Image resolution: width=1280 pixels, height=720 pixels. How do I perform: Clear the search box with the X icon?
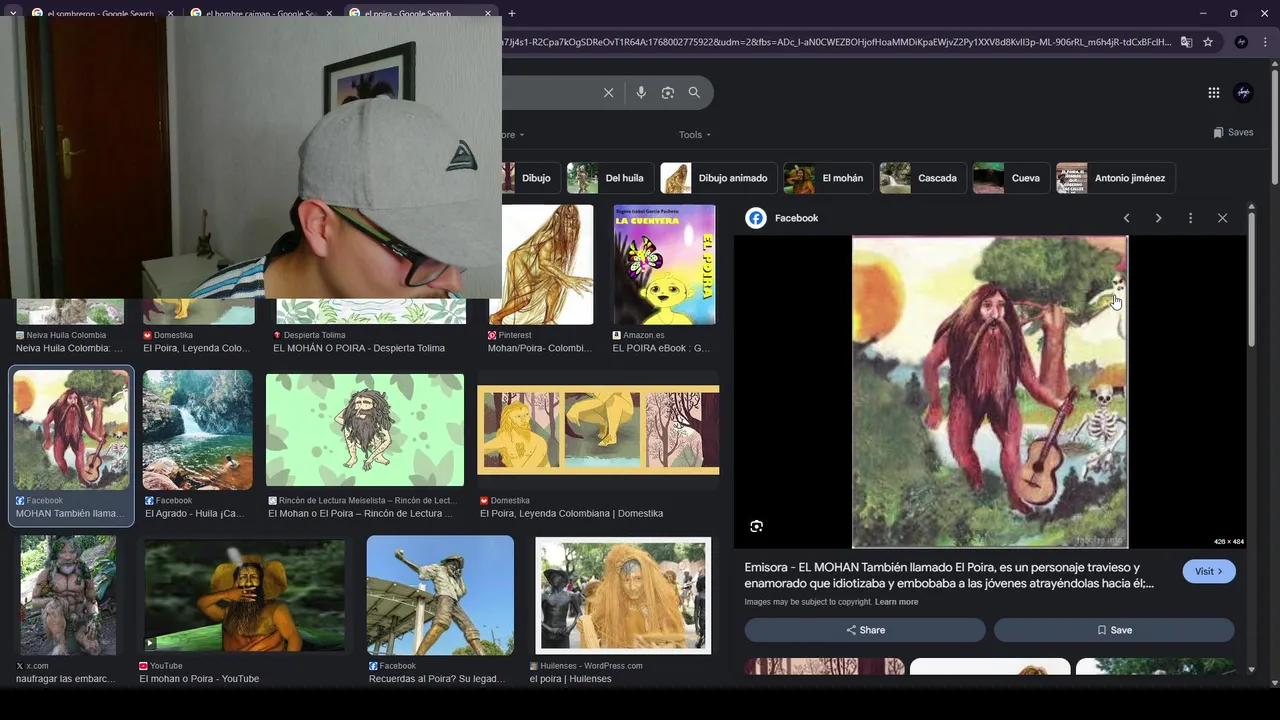click(608, 93)
